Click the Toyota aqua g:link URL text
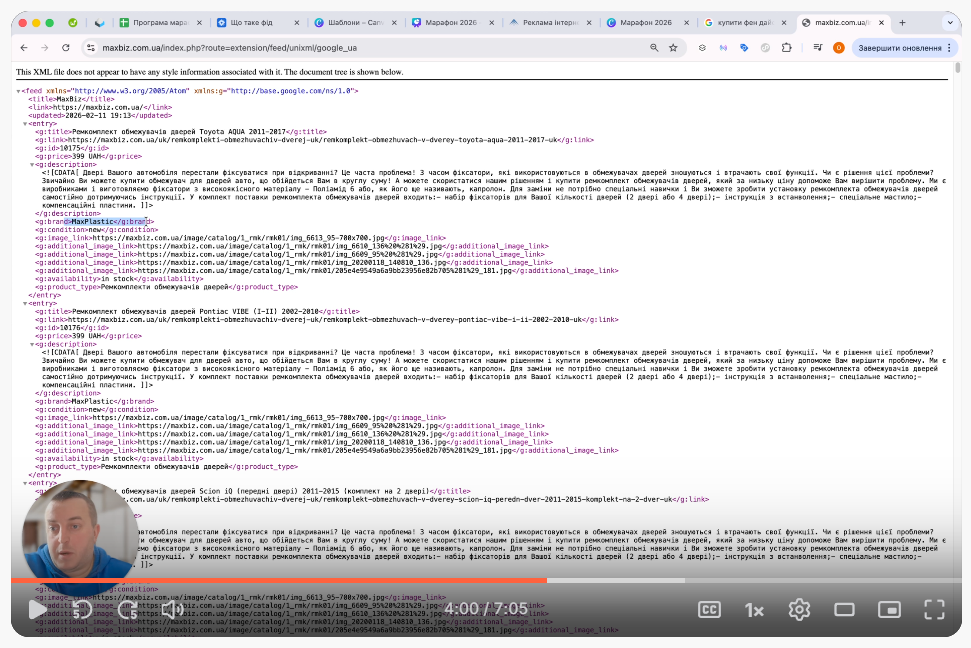The height and width of the screenshot is (648, 971). [313, 140]
